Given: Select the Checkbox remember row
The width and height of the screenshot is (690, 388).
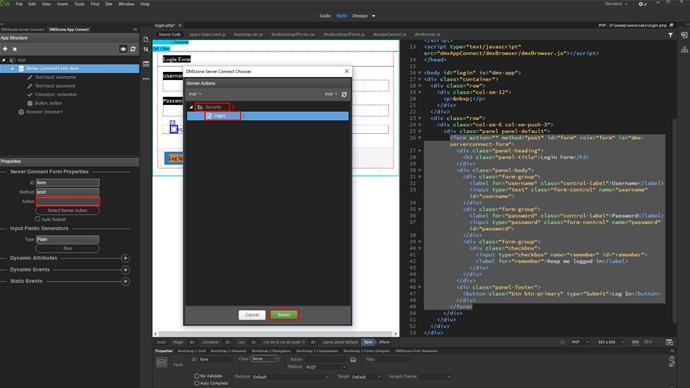Looking at the screenshot, I should tap(56, 95).
